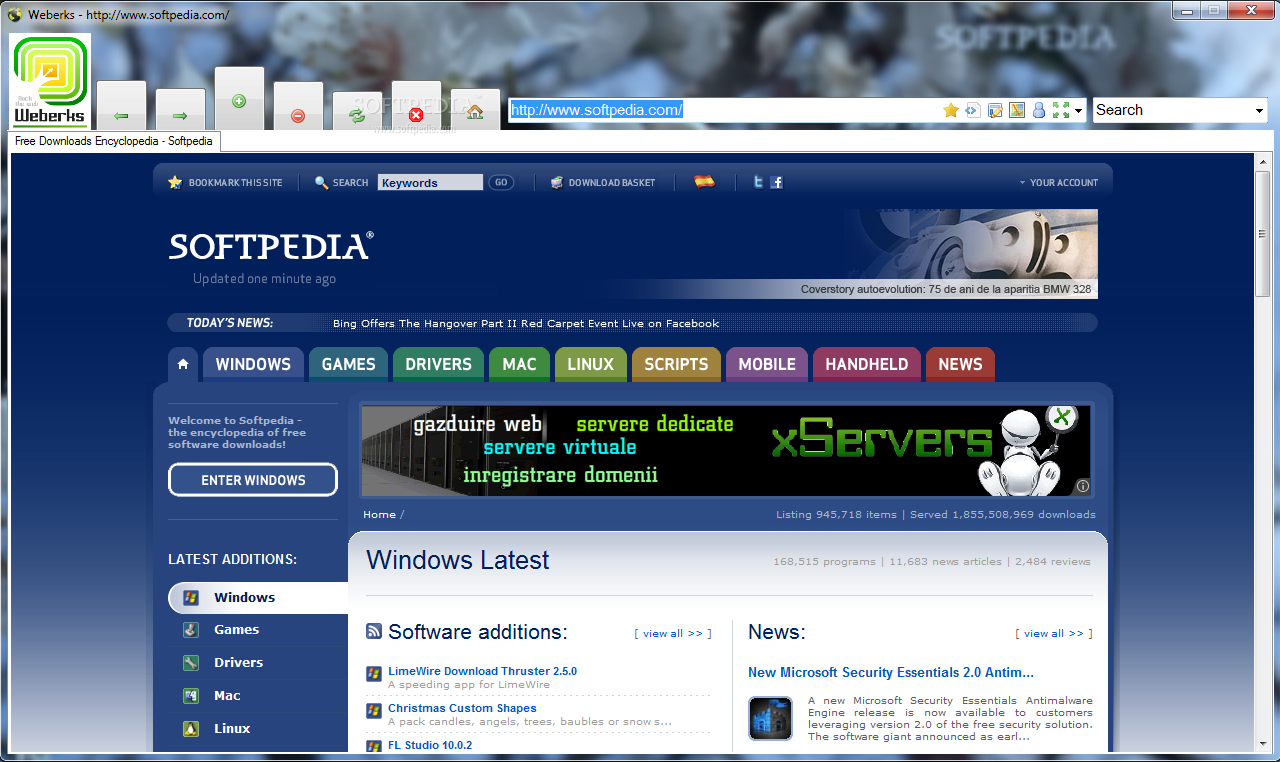The height and width of the screenshot is (762, 1280).
Task: Open the Handheld category tab
Action: tap(867, 364)
